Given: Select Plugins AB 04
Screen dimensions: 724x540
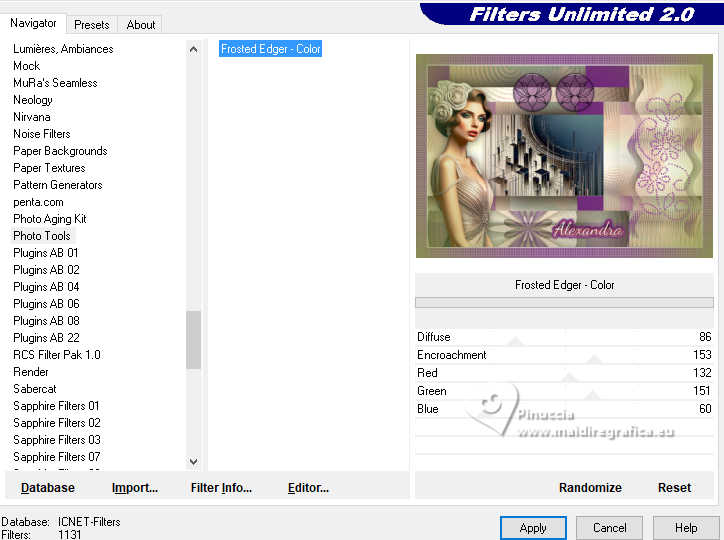Looking at the screenshot, I should point(46,287).
